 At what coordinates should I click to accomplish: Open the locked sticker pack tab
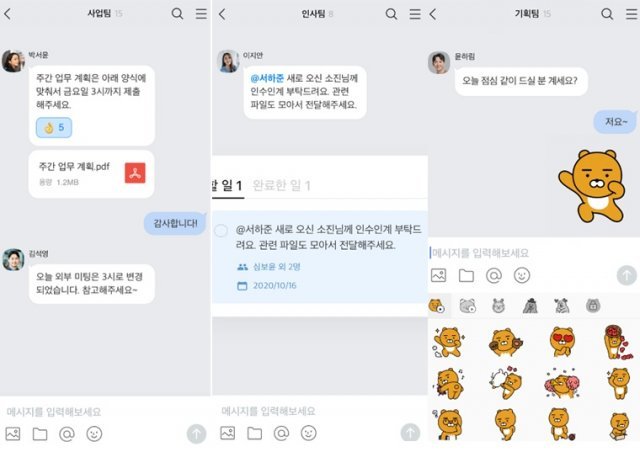[x=593, y=305]
